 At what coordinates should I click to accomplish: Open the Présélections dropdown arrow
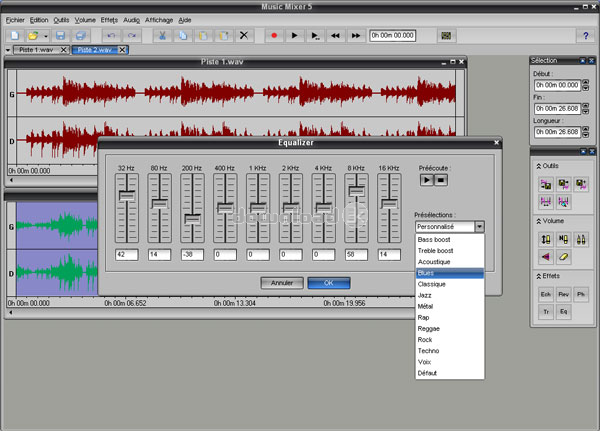(479, 227)
